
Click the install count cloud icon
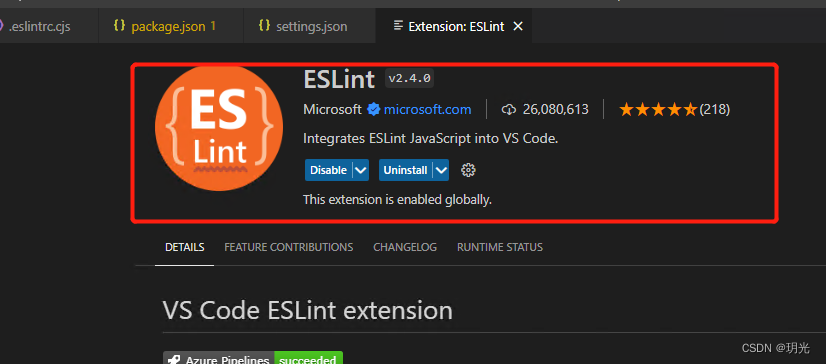508,110
